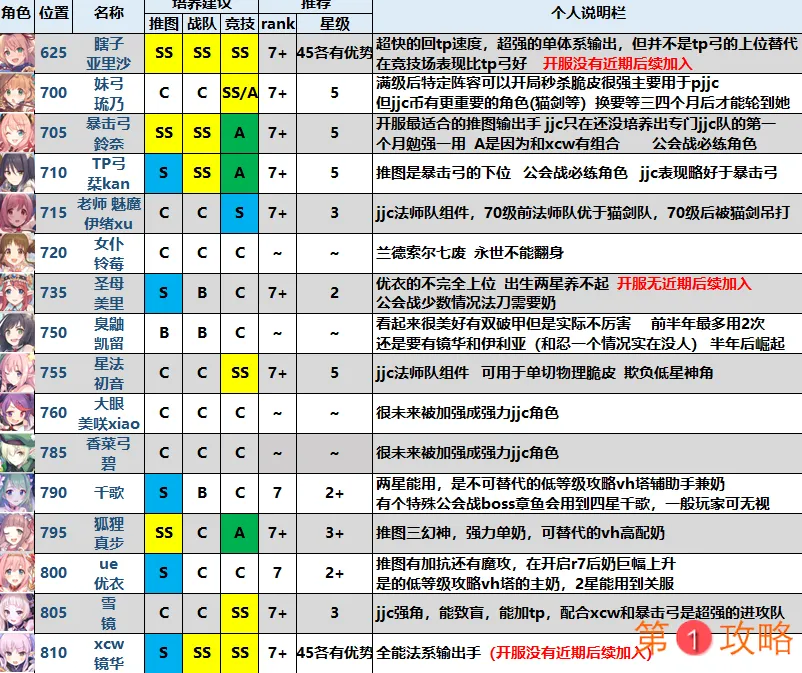The height and width of the screenshot is (673, 802).
Task: Click the 推图 sub-header
Action: tap(164, 24)
